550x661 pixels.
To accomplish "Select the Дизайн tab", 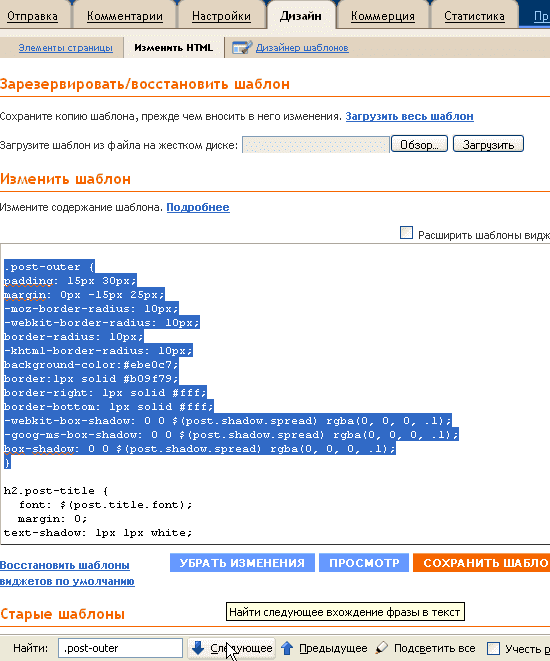I will coord(300,16).
